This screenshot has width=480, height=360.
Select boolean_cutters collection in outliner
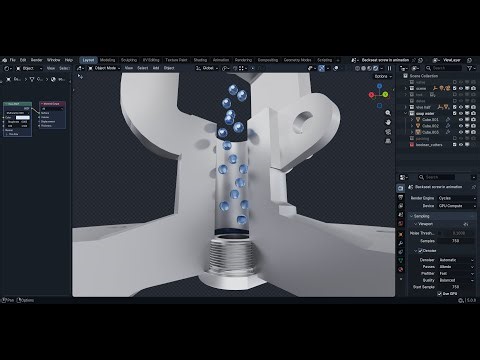click(x=429, y=145)
